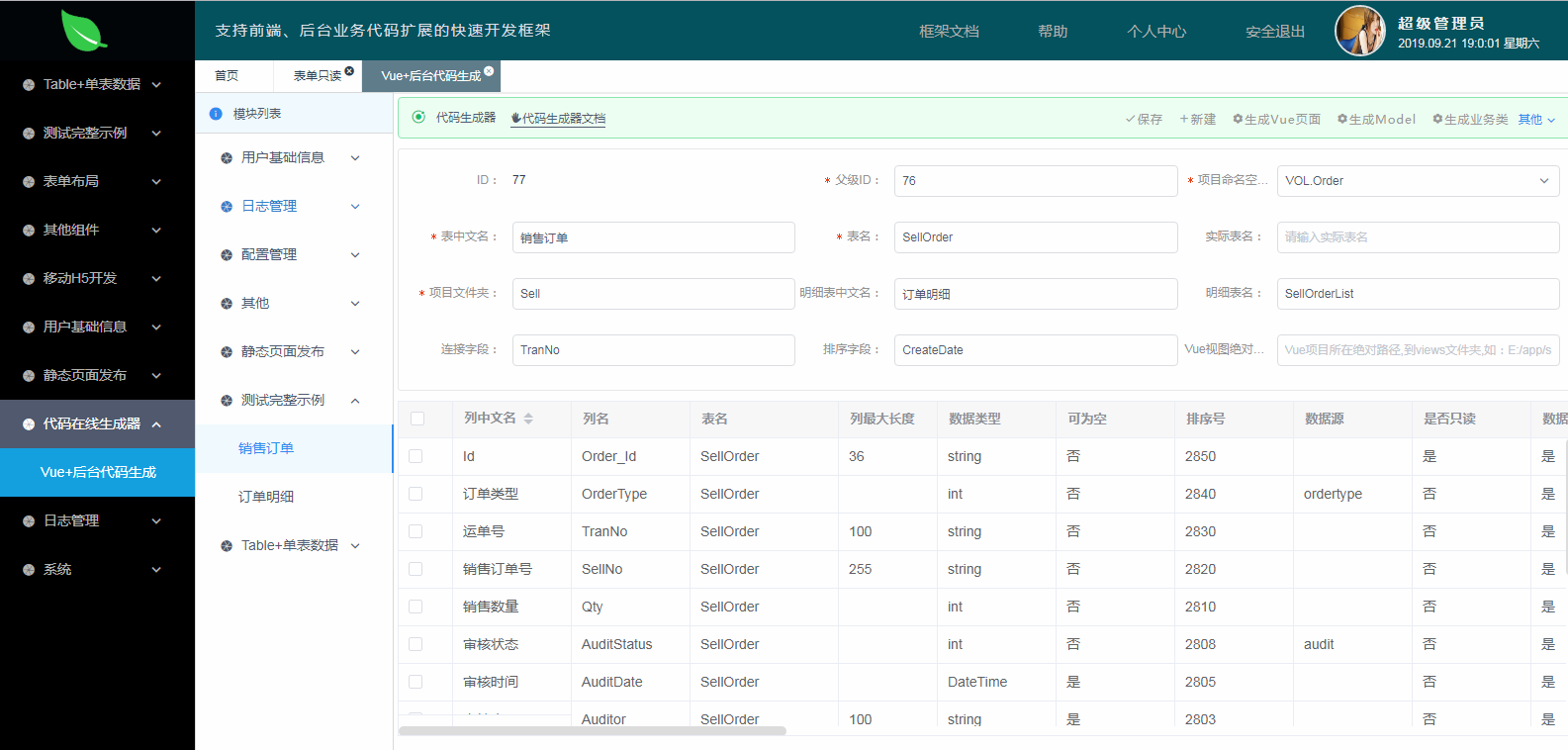Check the row checkbox for 订单类型
Viewport: 1568px width, 750px height.
415,494
